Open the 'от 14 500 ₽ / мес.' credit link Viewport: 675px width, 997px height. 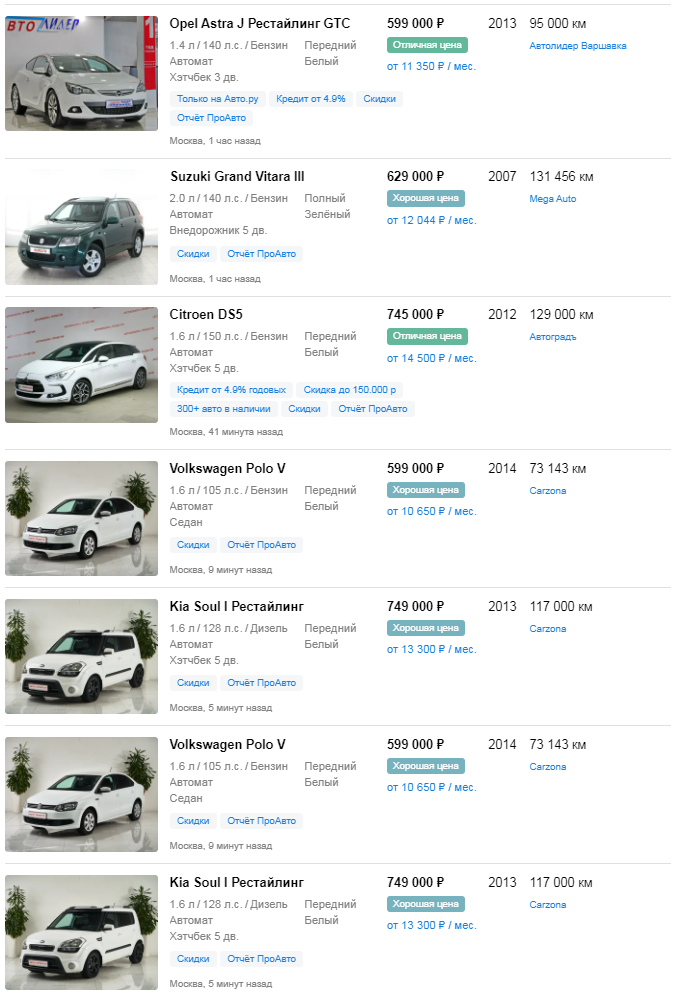431,358
